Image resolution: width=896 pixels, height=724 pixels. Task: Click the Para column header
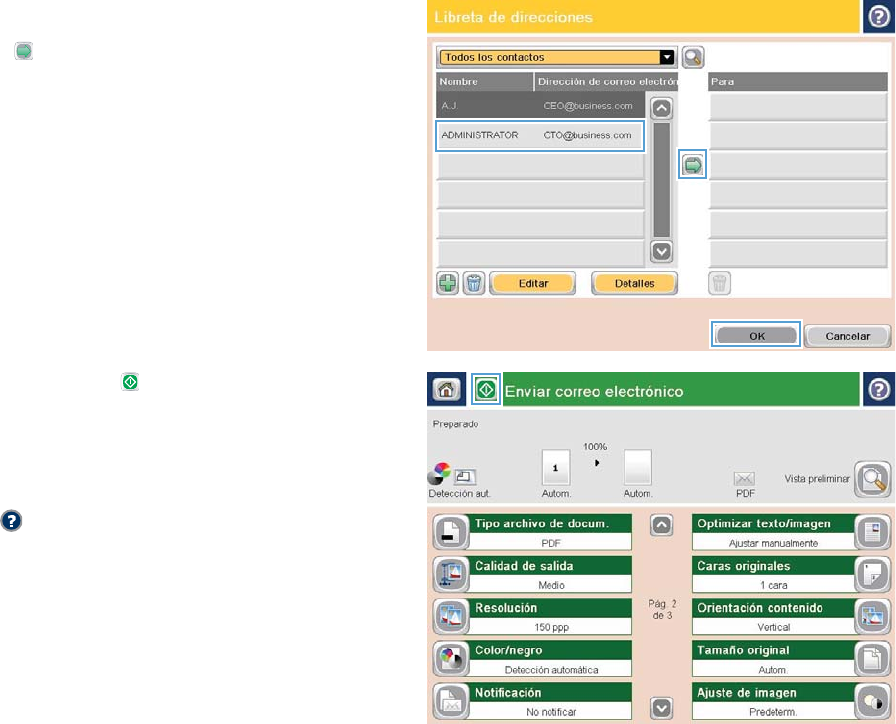coord(798,82)
